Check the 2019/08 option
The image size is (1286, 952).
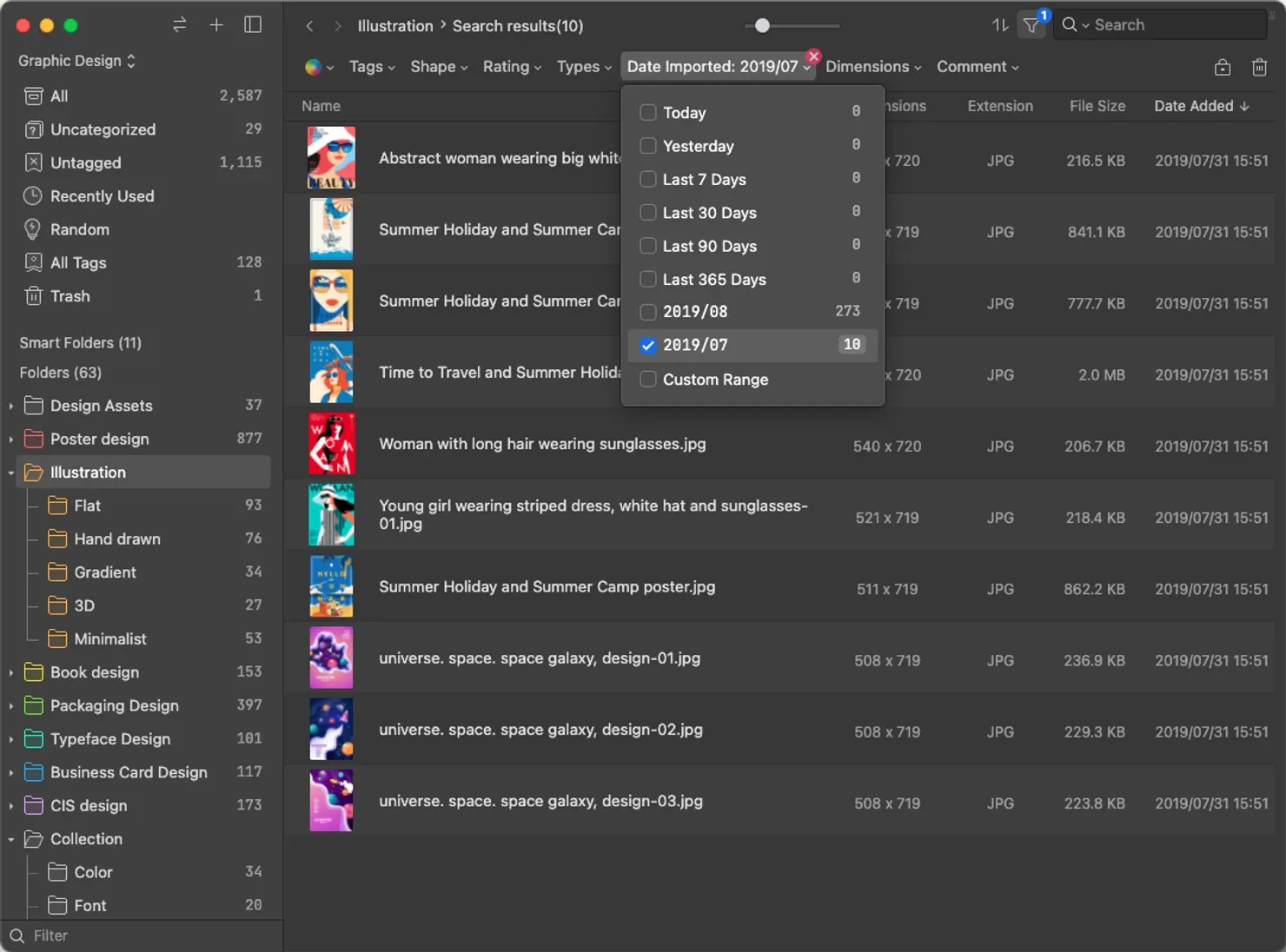coord(647,312)
